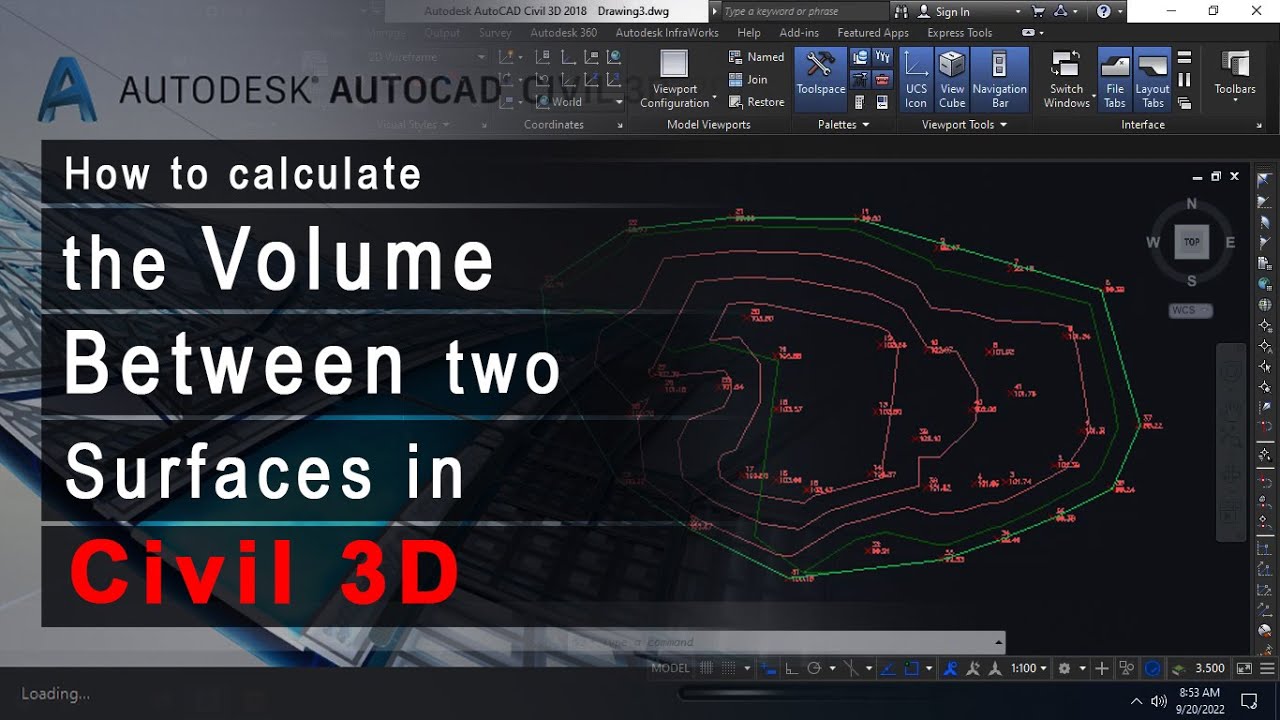Tile windows horizontally in the Interface panel

(x=1184, y=57)
